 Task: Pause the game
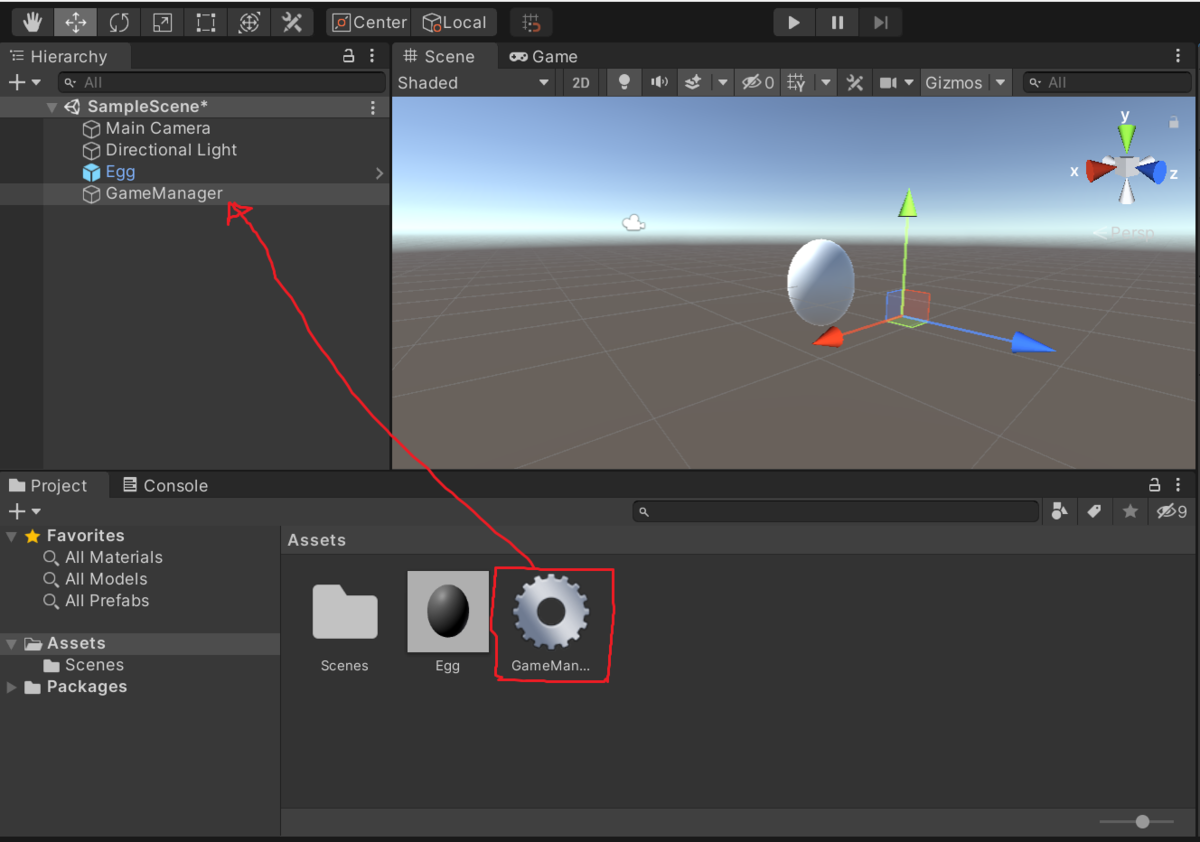pos(837,22)
